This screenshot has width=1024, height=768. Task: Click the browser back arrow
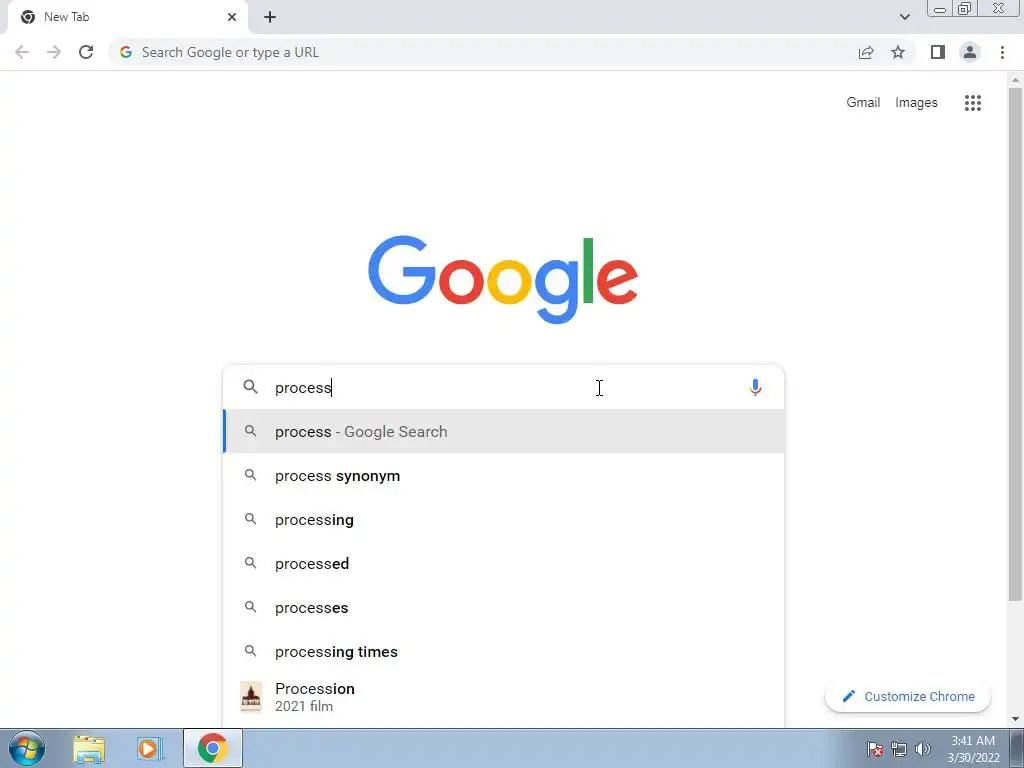(22, 52)
